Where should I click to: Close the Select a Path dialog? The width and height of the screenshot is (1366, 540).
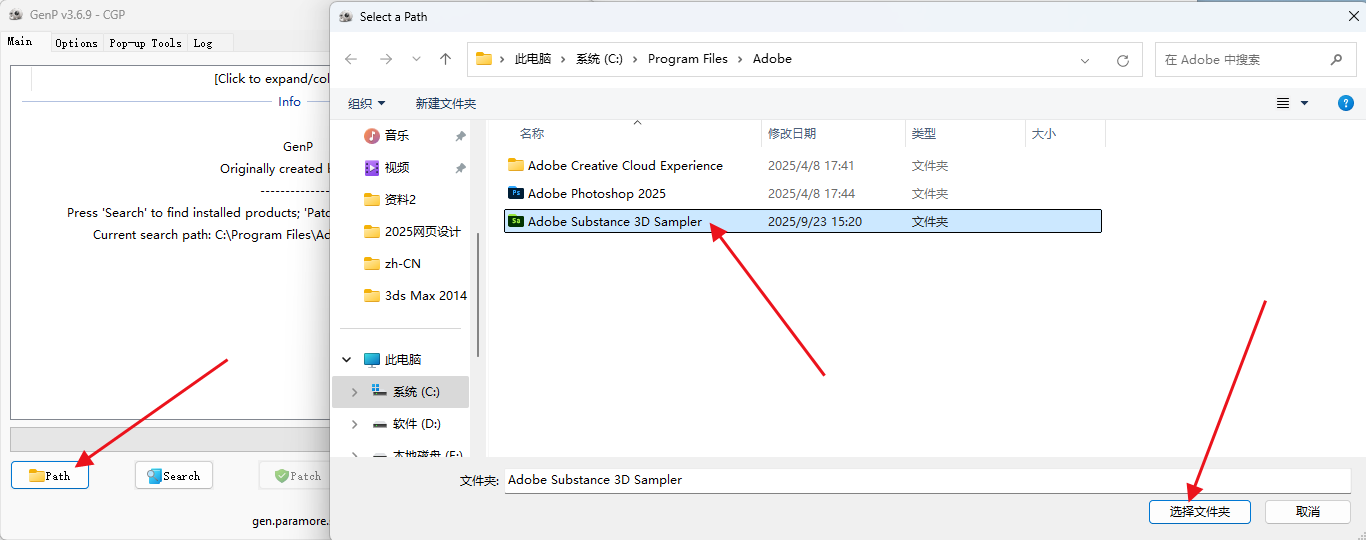[x=1353, y=16]
